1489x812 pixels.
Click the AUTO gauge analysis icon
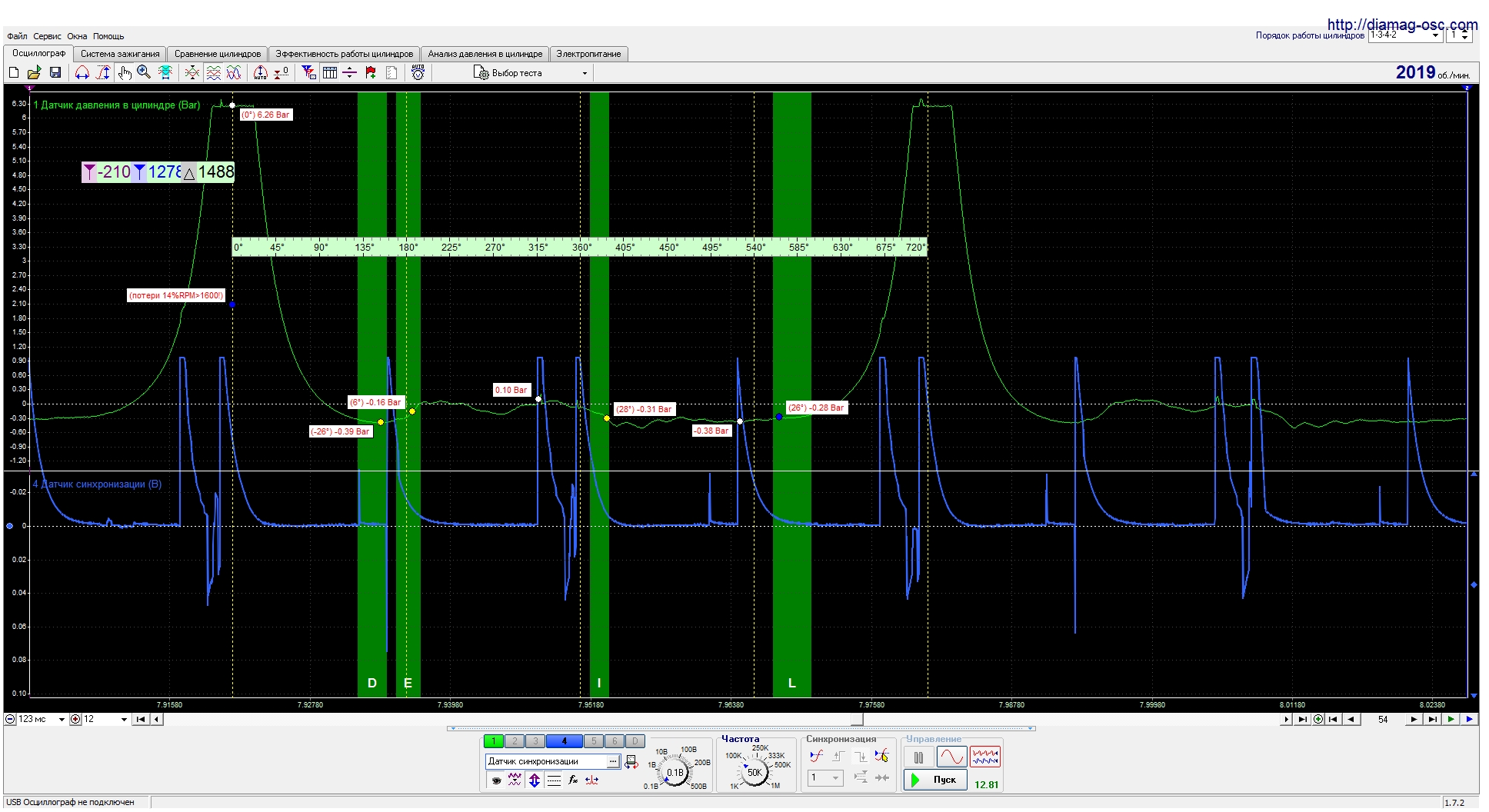coord(418,72)
